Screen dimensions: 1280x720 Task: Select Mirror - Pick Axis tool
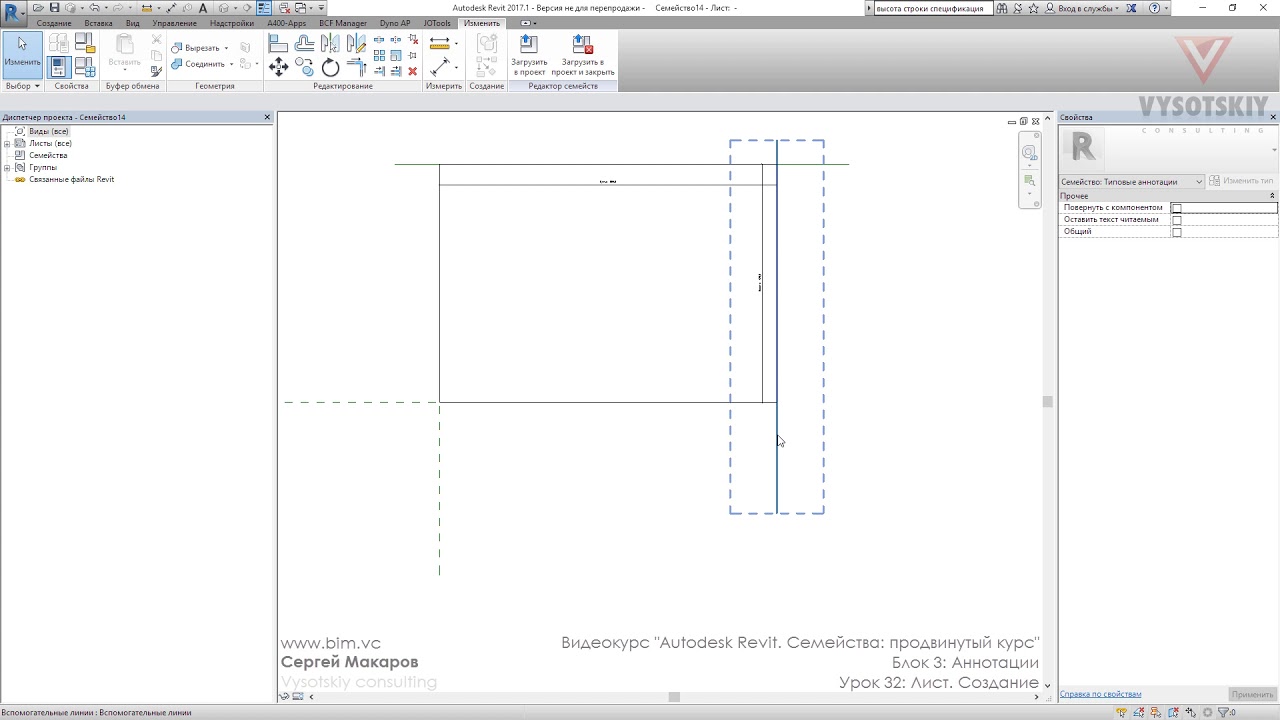(330, 43)
